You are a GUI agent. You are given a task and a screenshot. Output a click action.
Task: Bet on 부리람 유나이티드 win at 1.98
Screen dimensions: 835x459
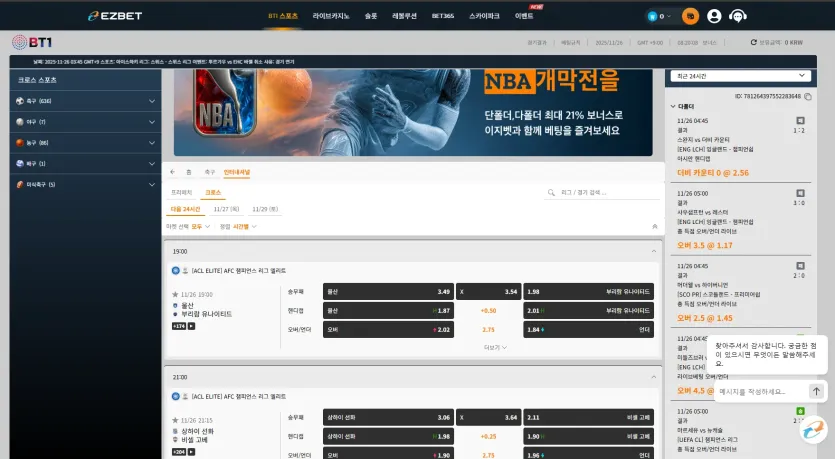[x=588, y=292]
